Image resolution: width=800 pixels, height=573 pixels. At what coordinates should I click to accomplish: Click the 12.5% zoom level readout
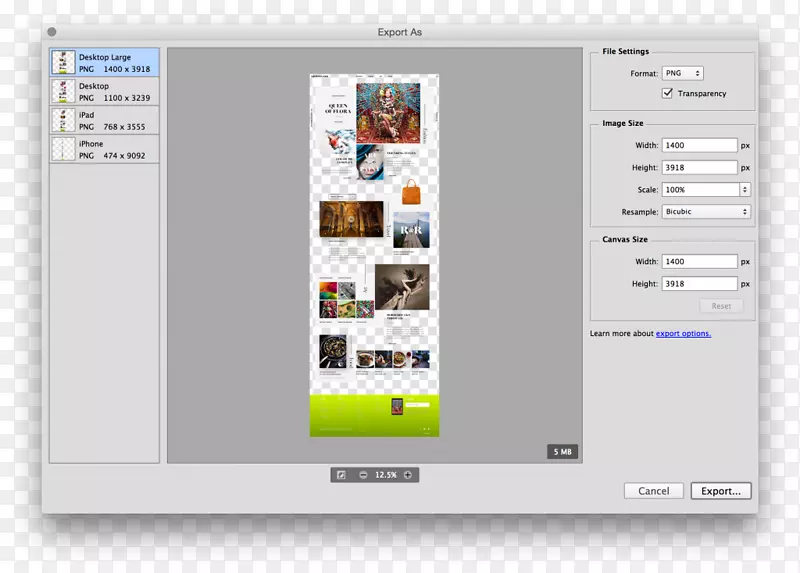[386, 475]
